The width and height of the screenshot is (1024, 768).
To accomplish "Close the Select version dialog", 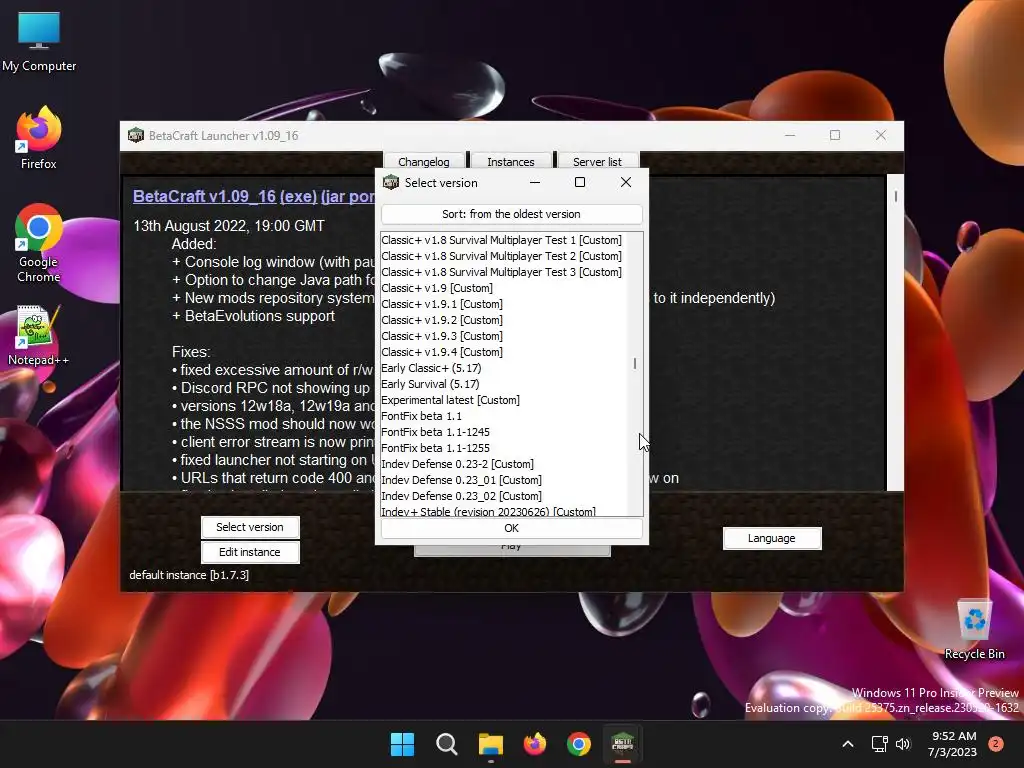I will click(x=626, y=182).
